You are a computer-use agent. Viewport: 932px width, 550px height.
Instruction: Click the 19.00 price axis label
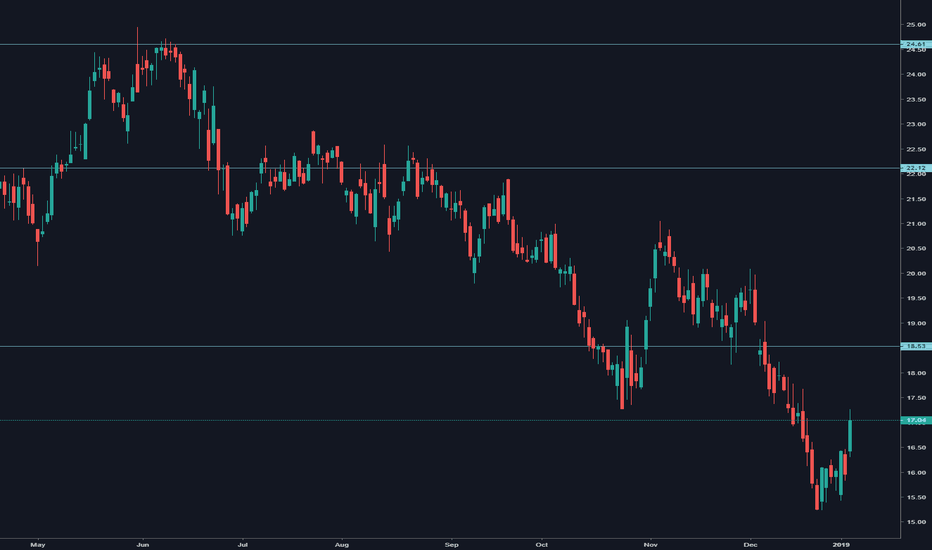click(916, 323)
